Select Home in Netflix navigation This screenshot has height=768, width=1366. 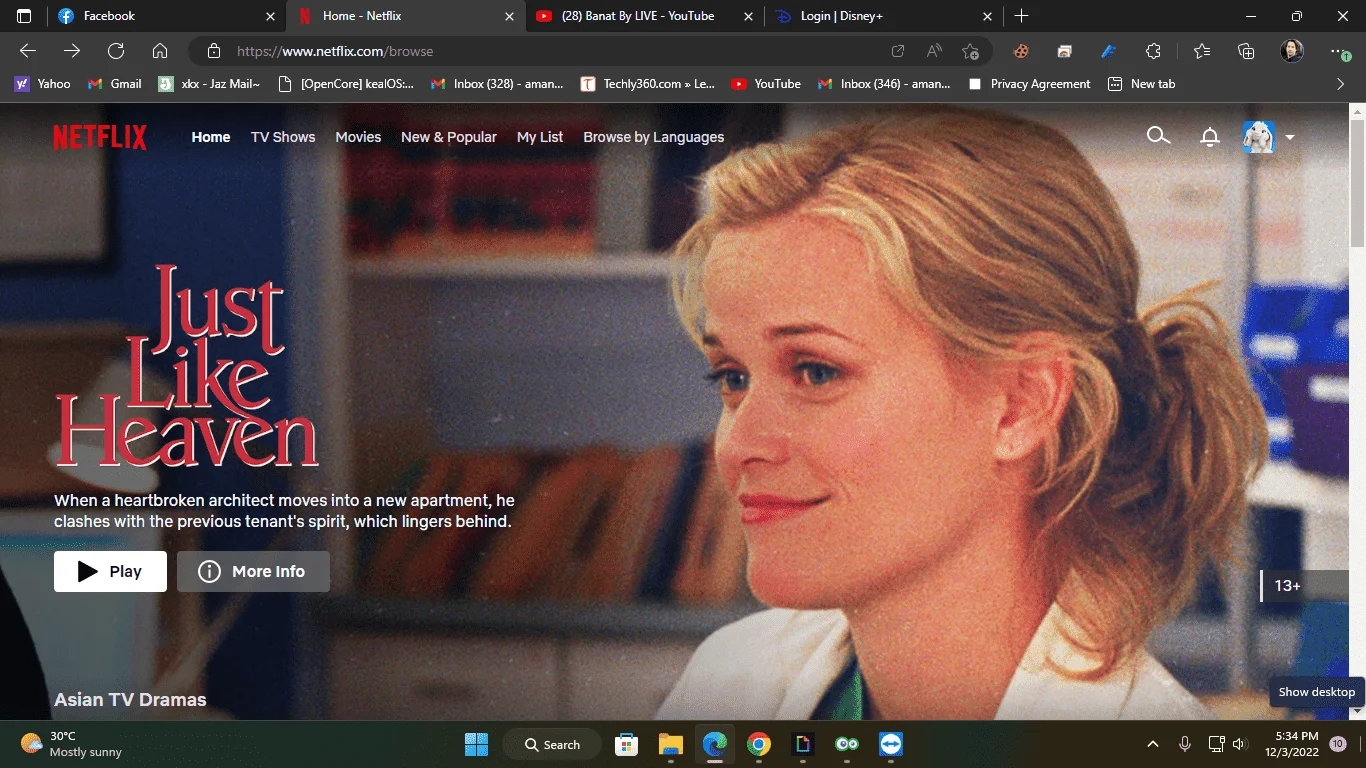click(211, 137)
